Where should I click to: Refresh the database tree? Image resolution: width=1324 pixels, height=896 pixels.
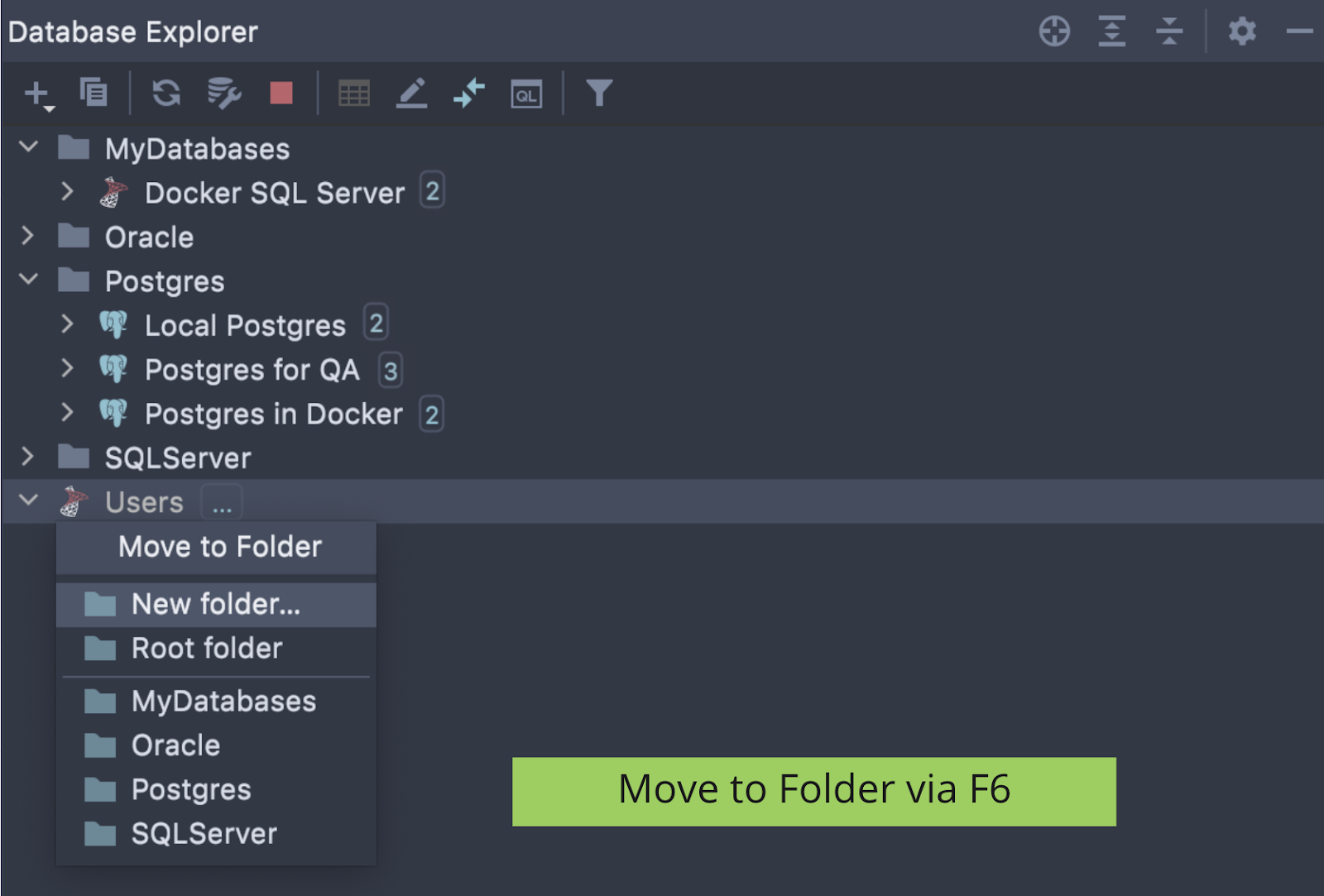click(x=166, y=93)
